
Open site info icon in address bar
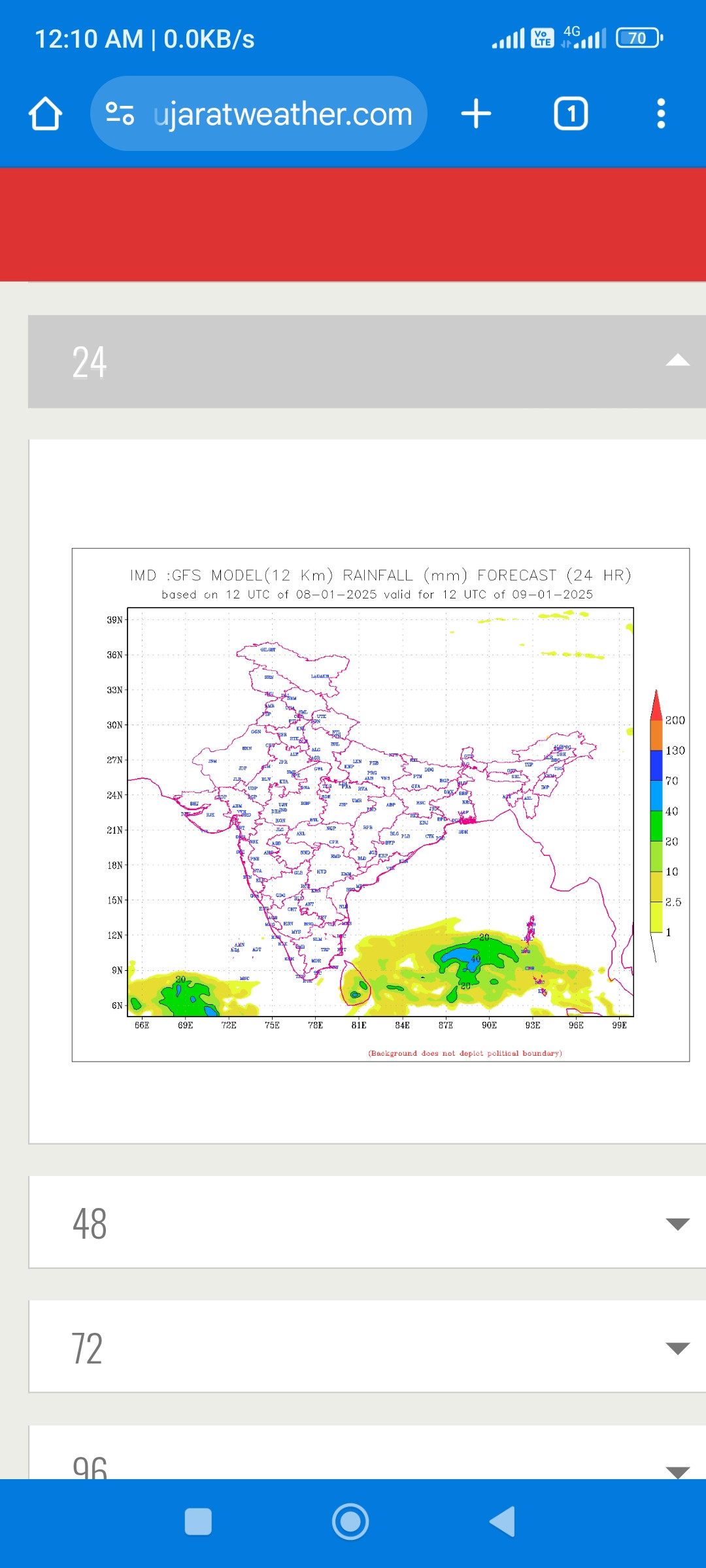[120, 114]
